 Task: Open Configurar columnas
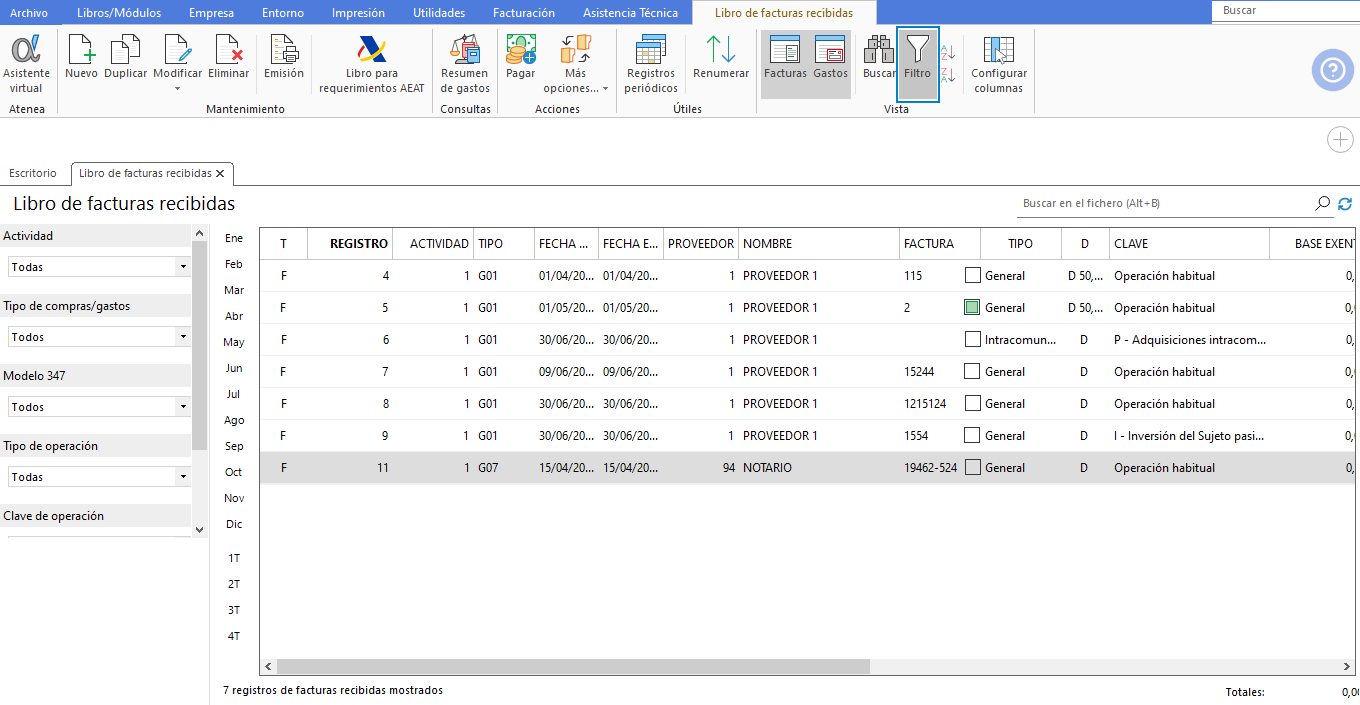click(x=999, y=64)
